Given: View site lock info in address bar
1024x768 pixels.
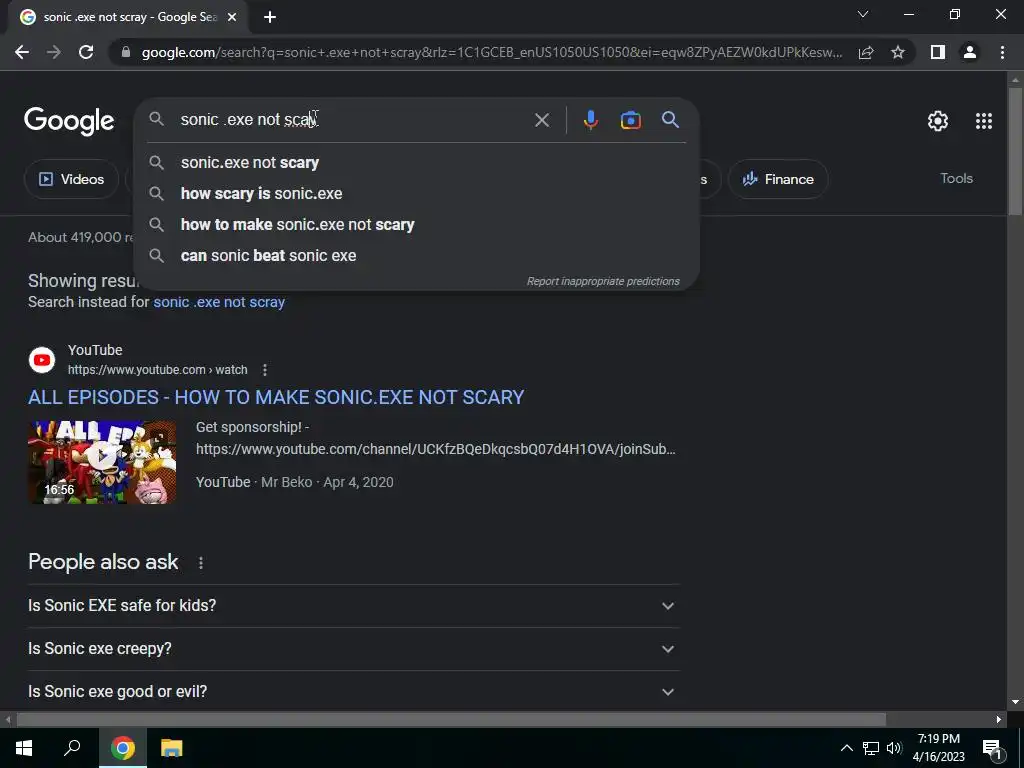Looking at the screenshot, I should click(126, 52).
